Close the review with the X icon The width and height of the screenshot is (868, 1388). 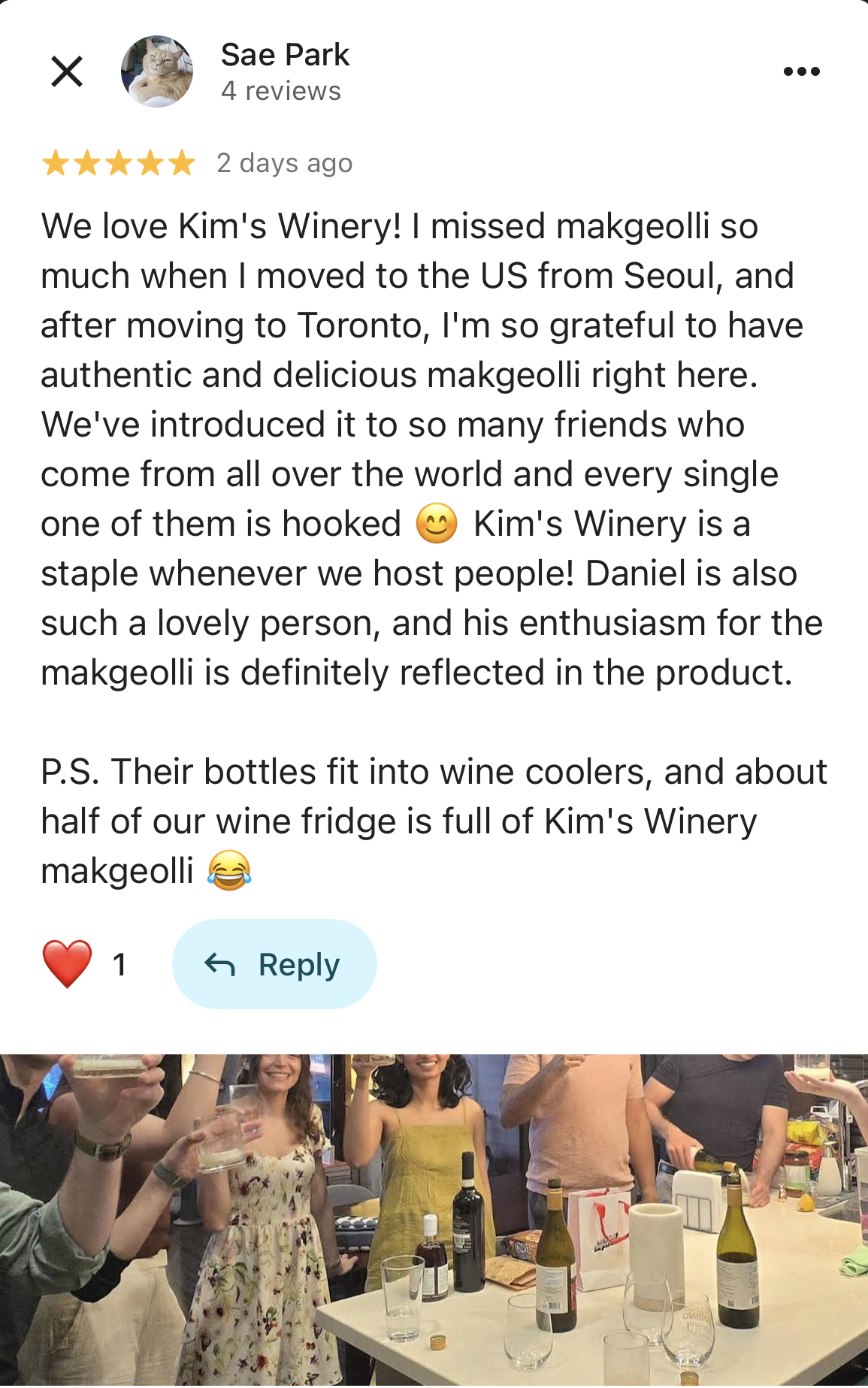tap(67, 72)
